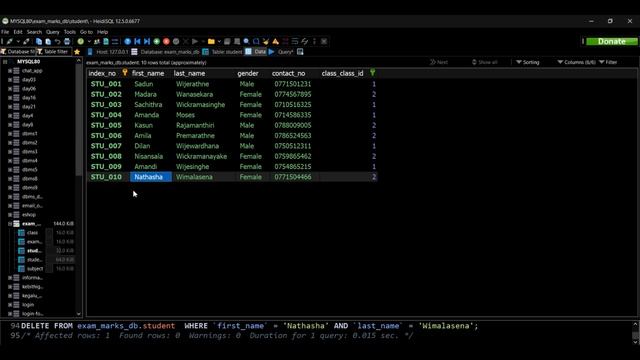Click the blue round icon in toolbar
The height and width of the screenshot is (360, 640).
pos(127,41)
